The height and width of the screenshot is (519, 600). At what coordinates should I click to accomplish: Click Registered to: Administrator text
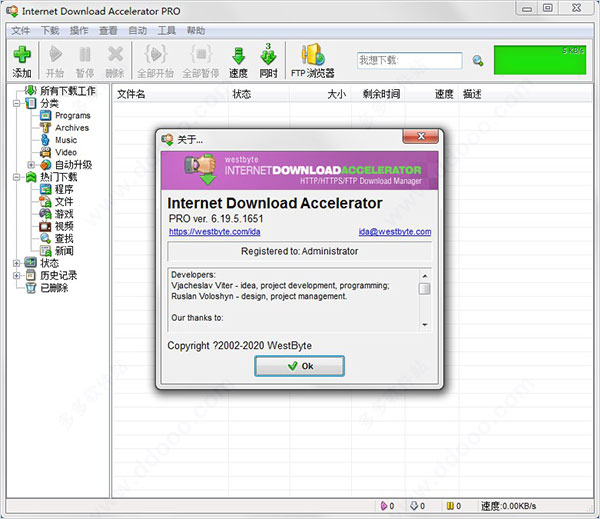[x=300, y=251]
